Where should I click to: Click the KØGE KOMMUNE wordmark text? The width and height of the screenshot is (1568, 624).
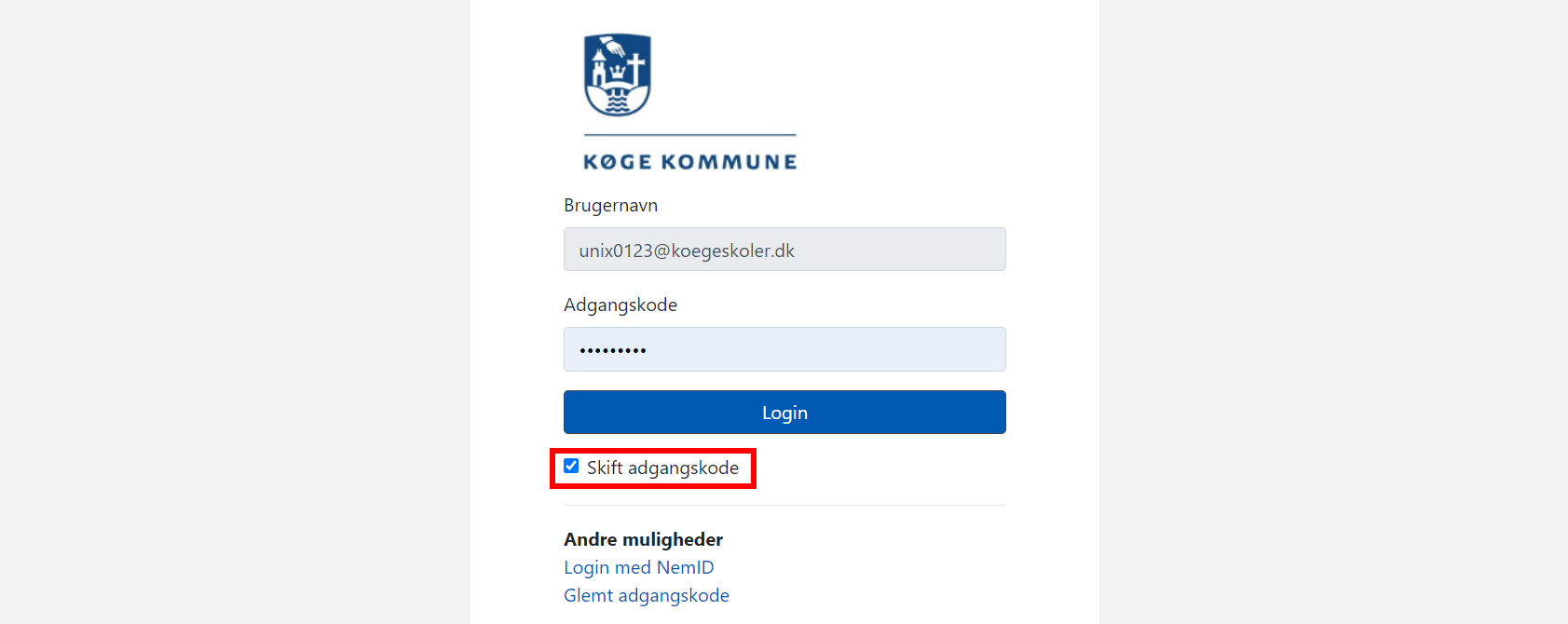coord(690,162)
